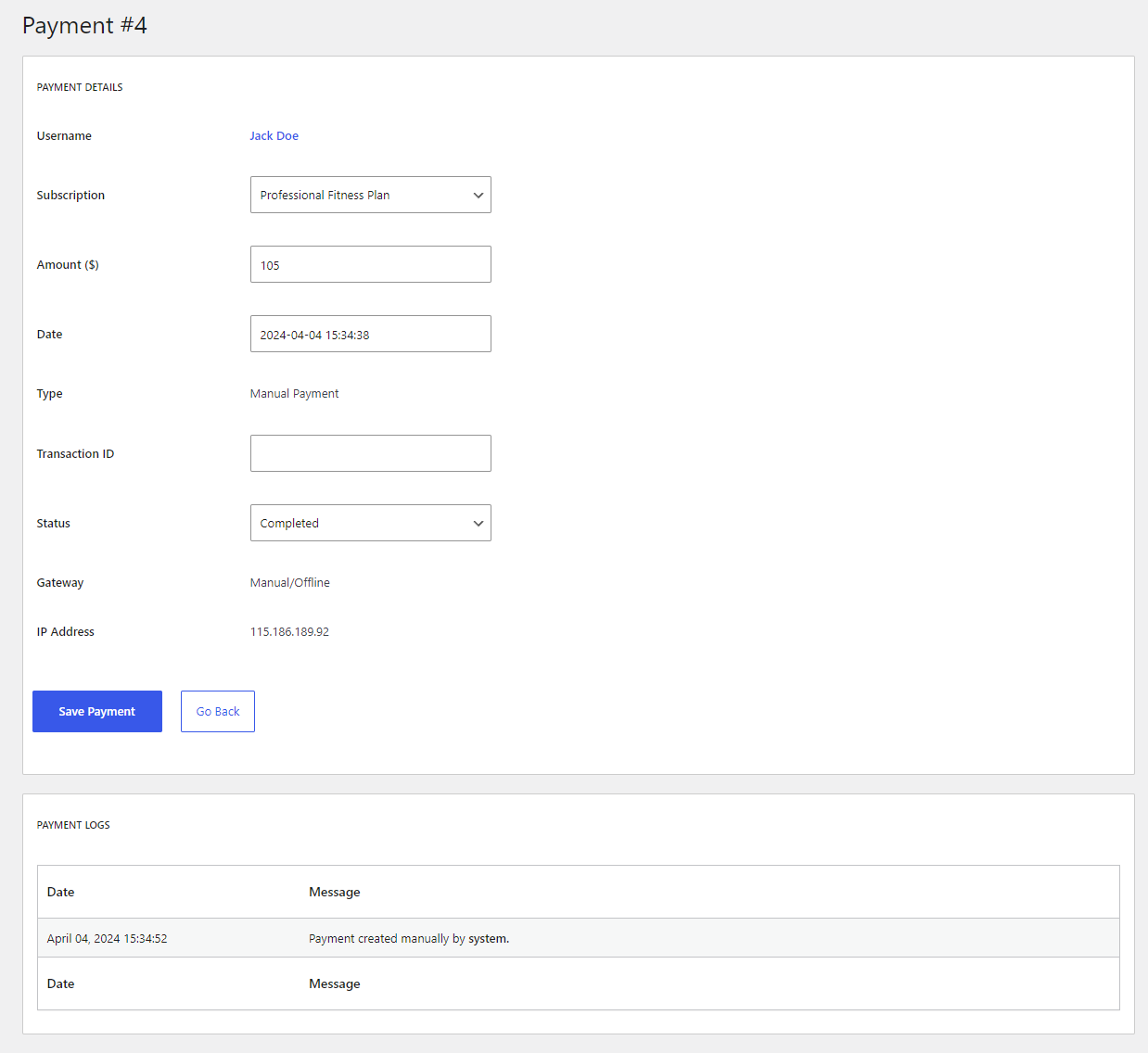
Task: Select log message Payment created manually by system
Action: click(x=409, y=938)
